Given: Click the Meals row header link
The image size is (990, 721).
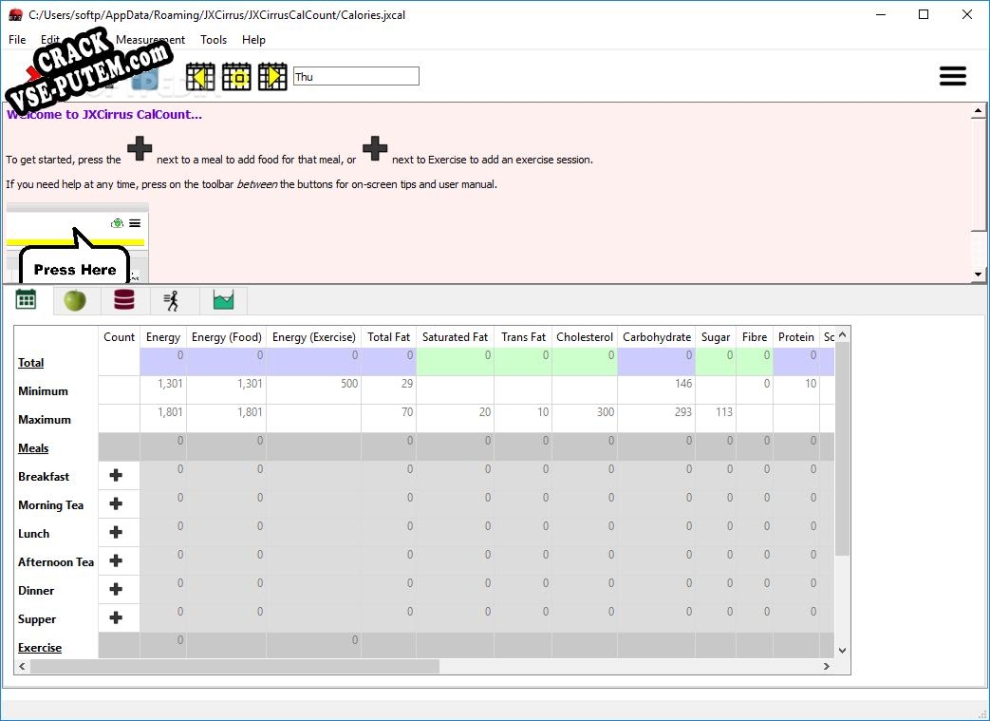Looking at the screenshot, I should [x=33, y=448].
